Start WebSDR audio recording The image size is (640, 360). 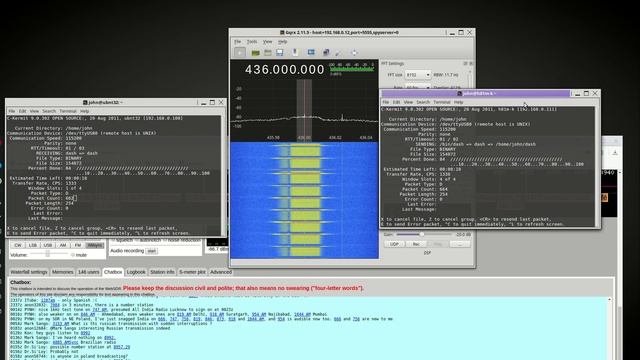[x=151, y=251]
